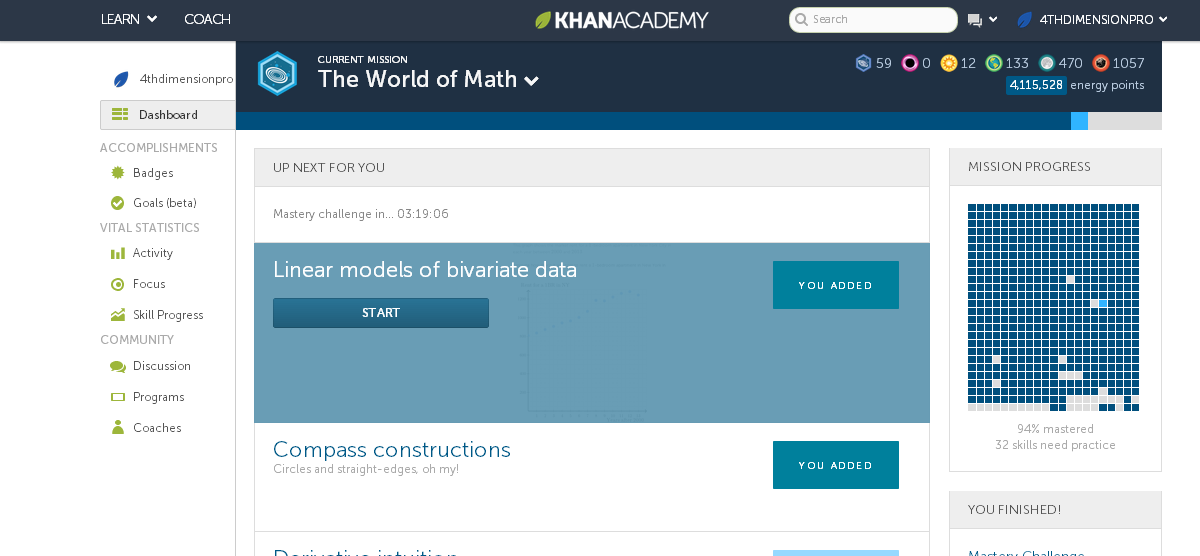Click the Badges gear icon in sidebar
Viewport: 1200px width, 556px height.
(x=118, y=173)
